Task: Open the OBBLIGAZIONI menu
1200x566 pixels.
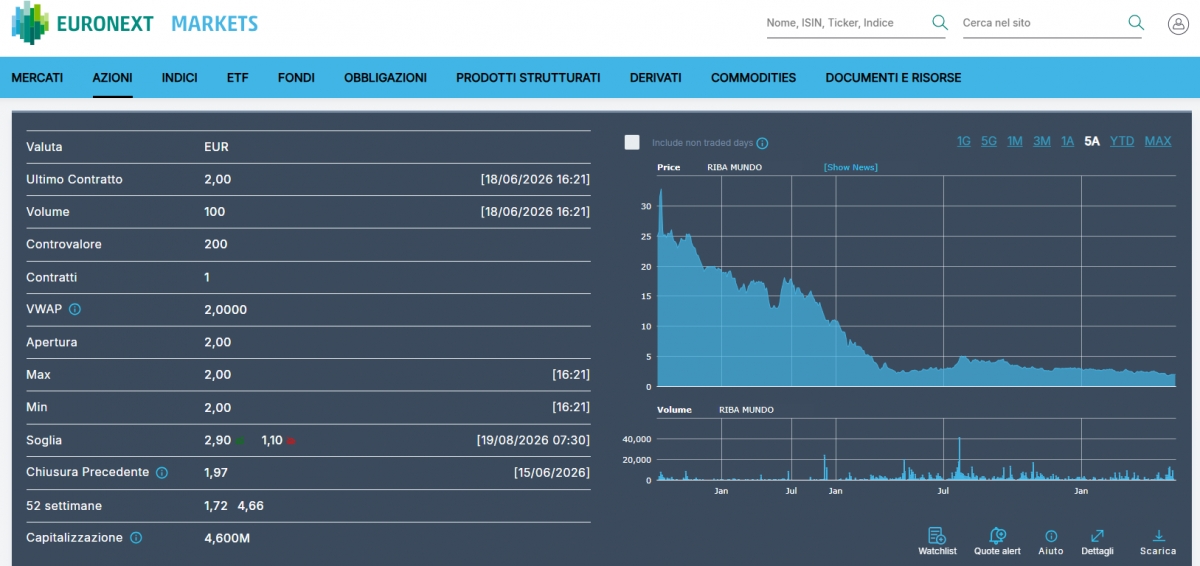Action: click(385, 77)
